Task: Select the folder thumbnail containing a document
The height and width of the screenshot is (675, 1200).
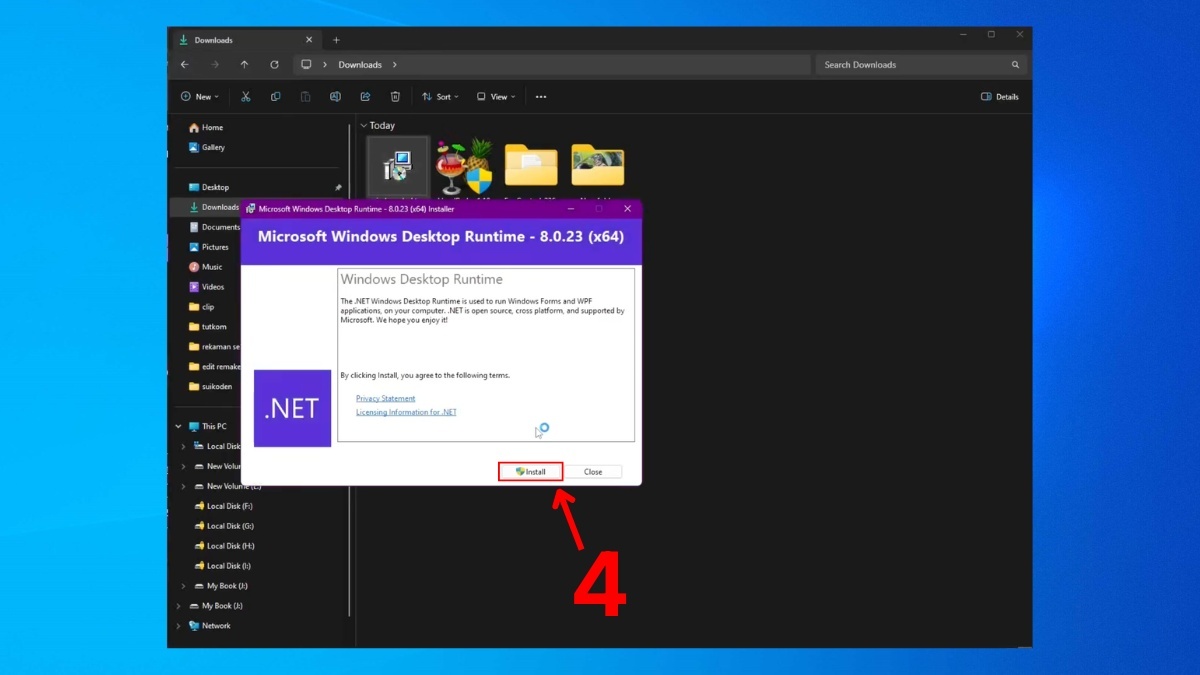Action: tap(531, 167)
